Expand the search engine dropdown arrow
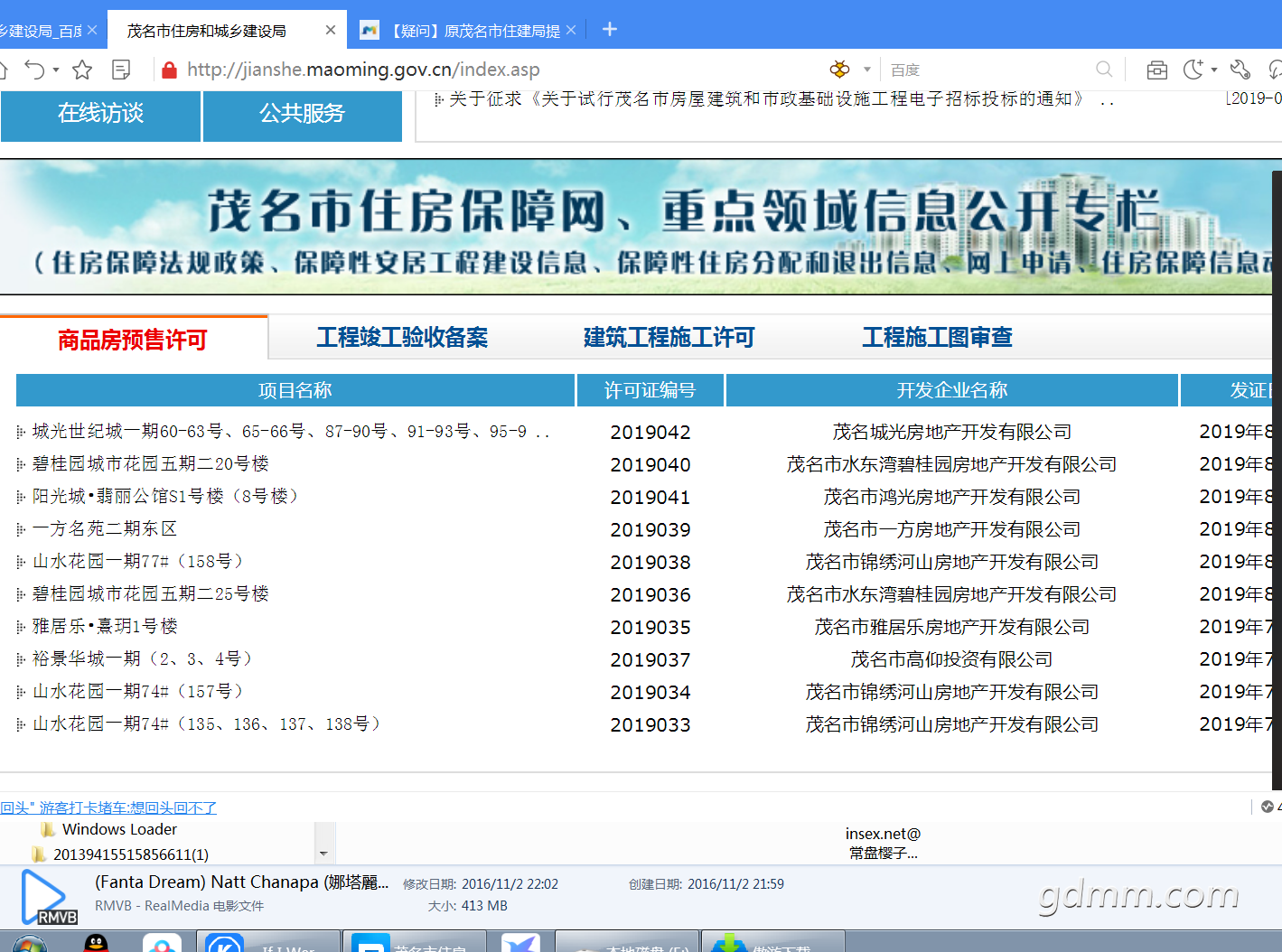Image resolution: width=1282 pixels, height=952 pixels. [x=867, y=70]
